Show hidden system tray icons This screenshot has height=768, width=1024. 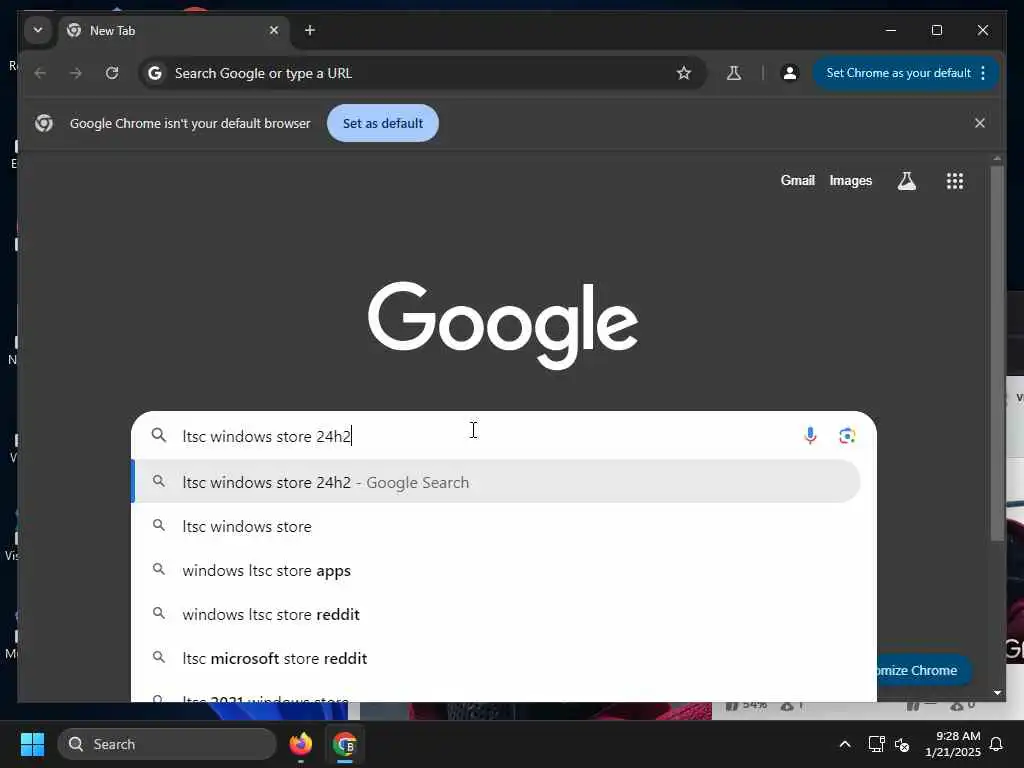pos(844,744)
